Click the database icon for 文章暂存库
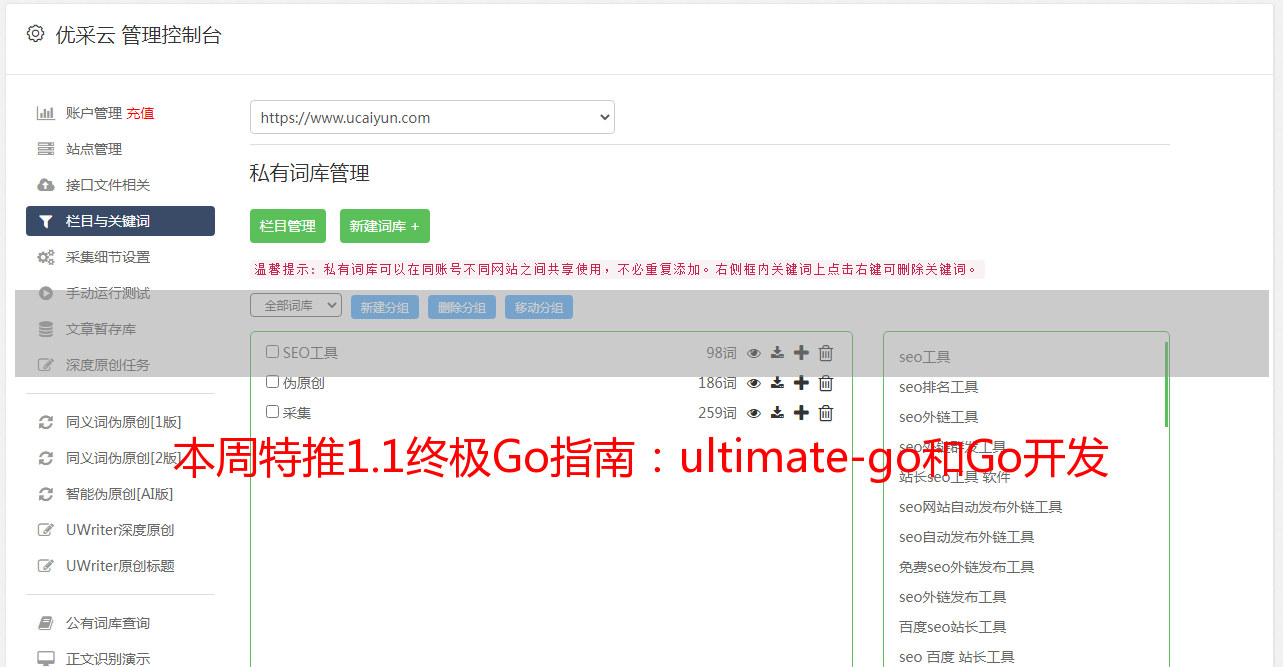This screenshot has height=667, width=1283. click(x=46, y=329)
